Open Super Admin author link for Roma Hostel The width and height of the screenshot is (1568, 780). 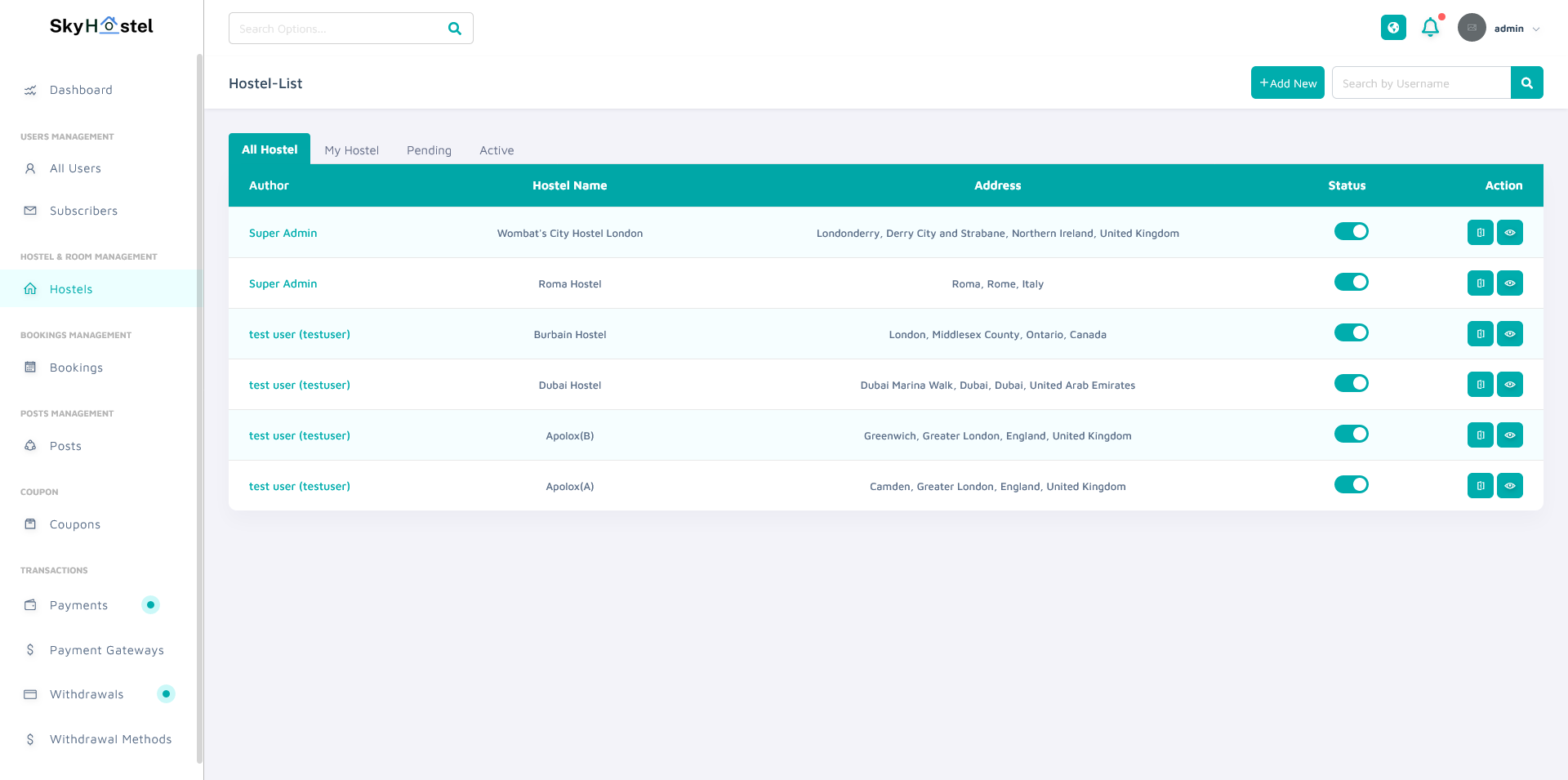(x=283, y=284)
